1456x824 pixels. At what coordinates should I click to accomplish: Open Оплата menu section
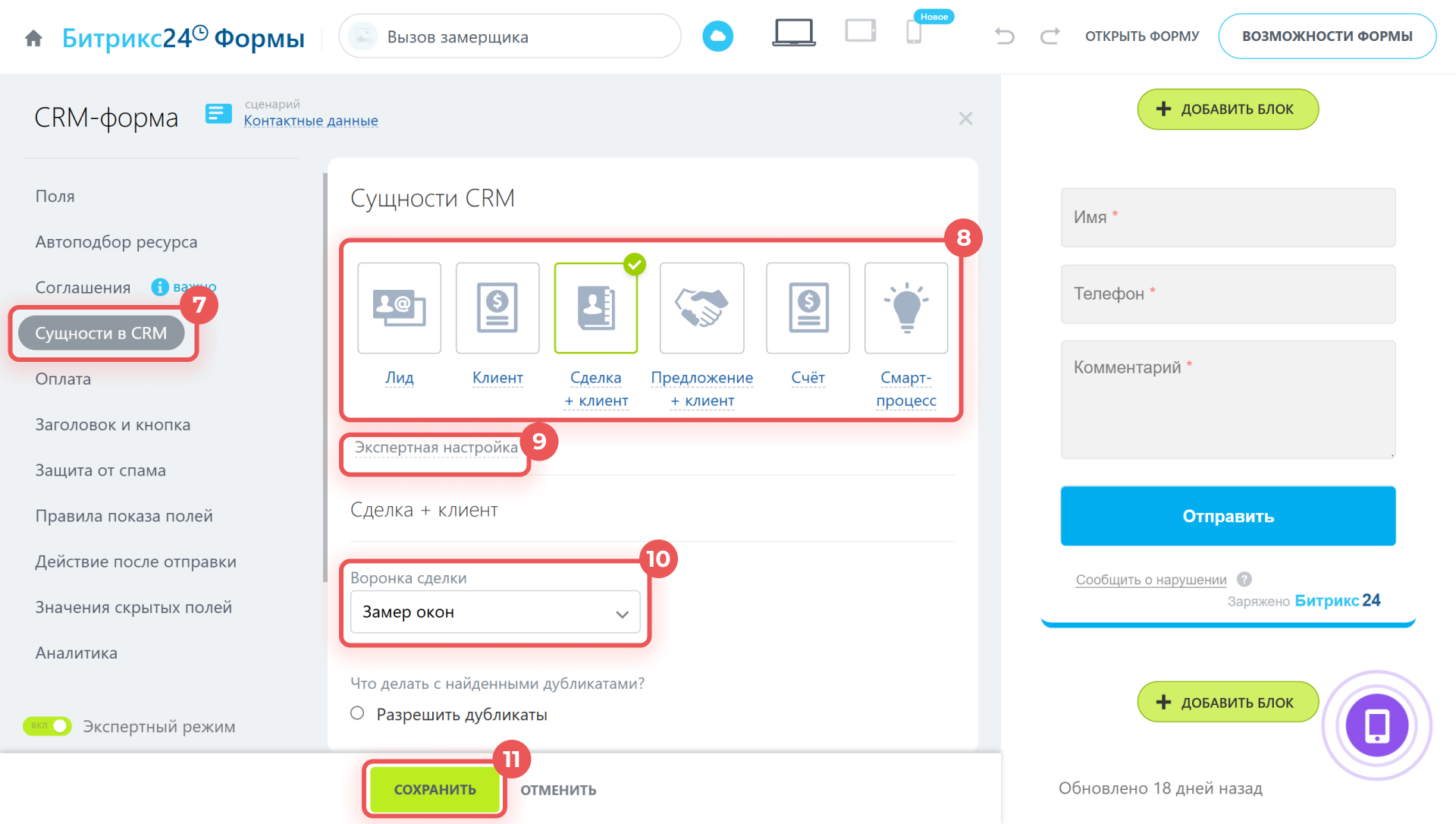(63, 379)
